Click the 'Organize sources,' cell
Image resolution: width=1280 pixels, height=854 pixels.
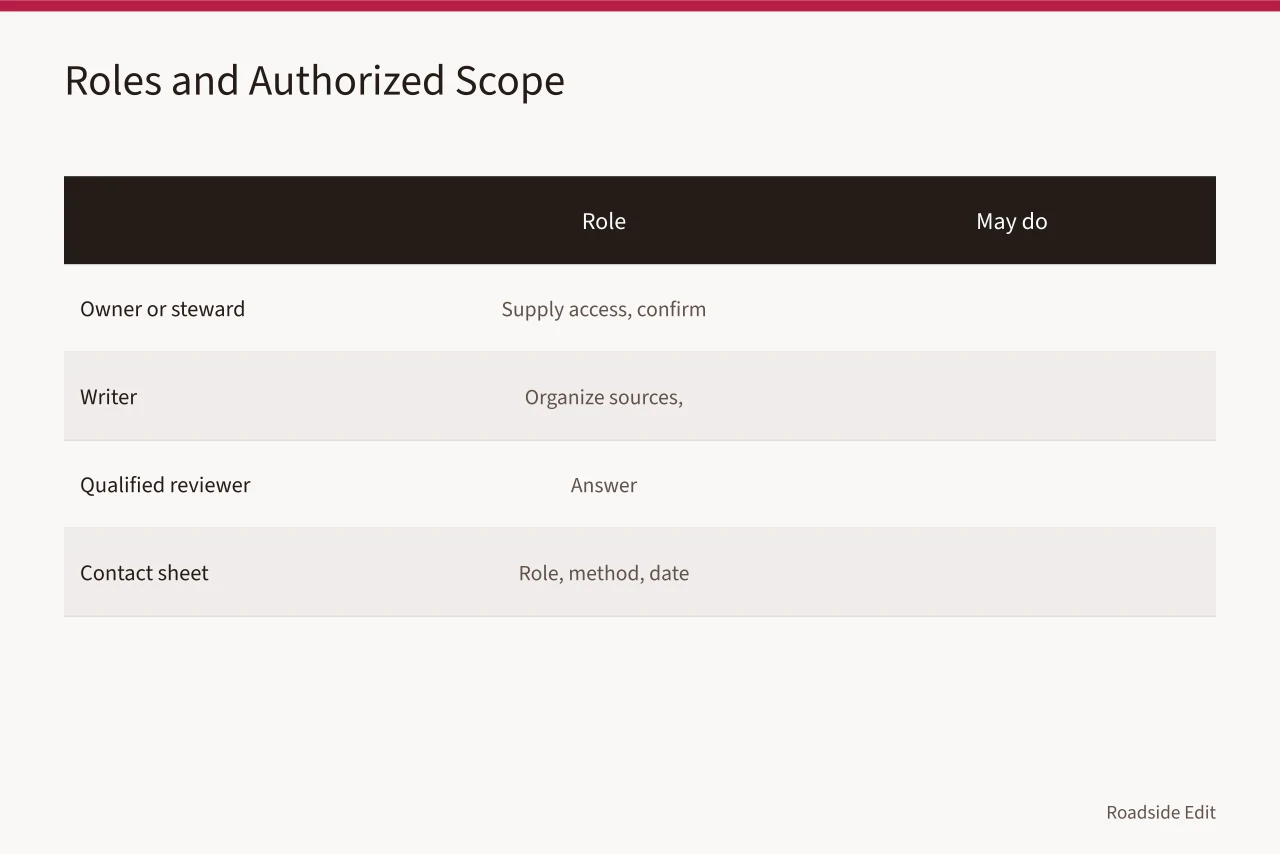(604, 397)
